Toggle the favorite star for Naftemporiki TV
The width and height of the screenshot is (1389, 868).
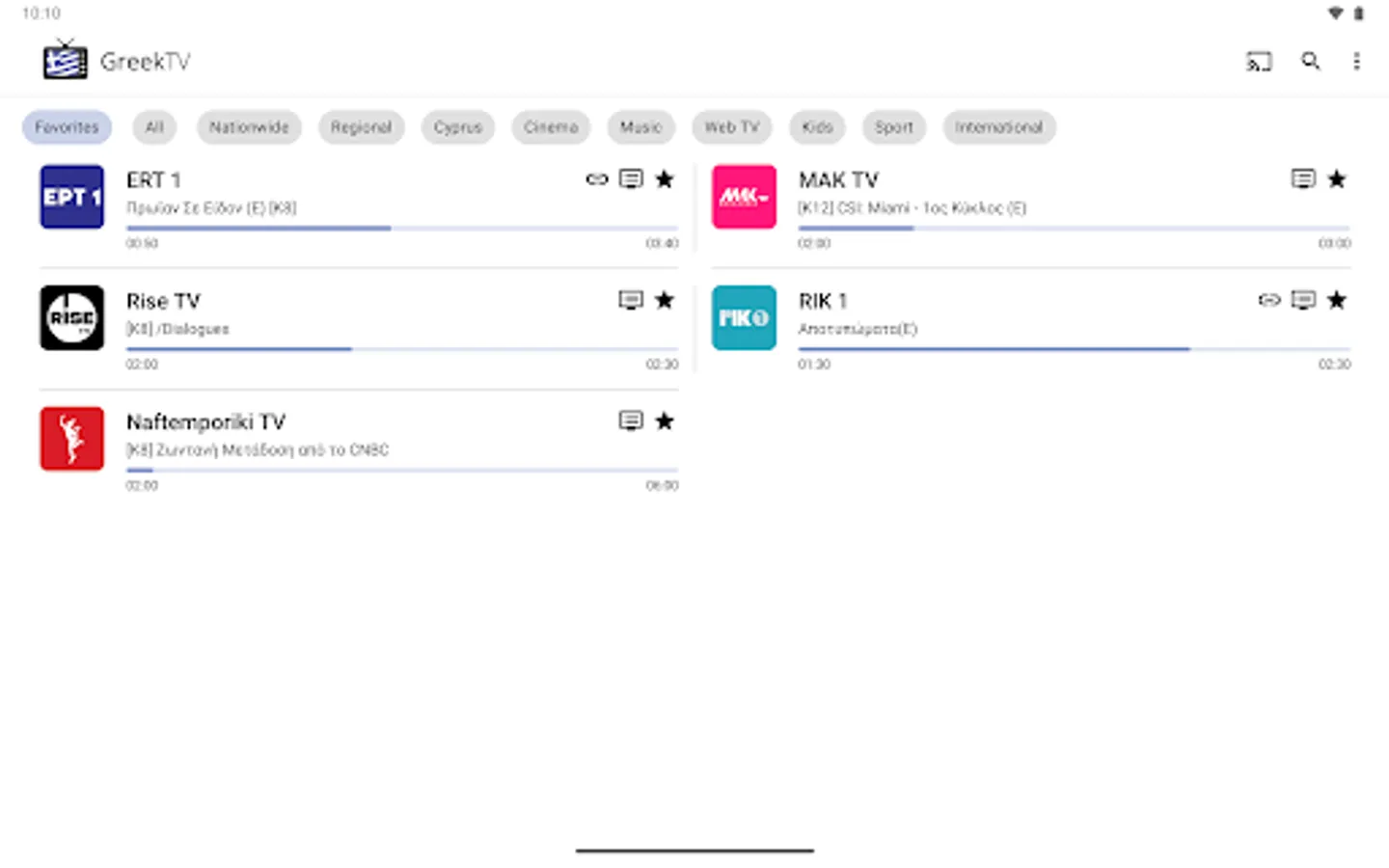coord(665,420)
